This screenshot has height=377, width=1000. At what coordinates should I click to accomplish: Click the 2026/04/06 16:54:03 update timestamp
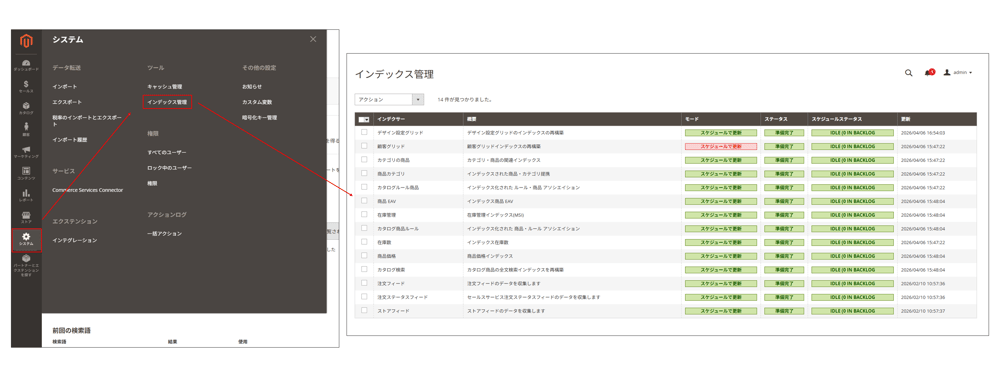(x=923, y=133)
